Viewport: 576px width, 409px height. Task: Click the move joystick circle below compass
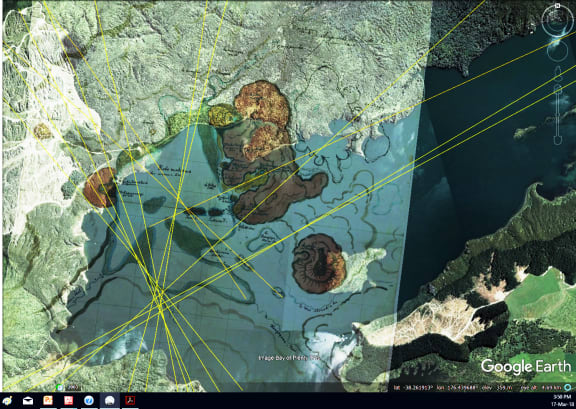[557, 51]
